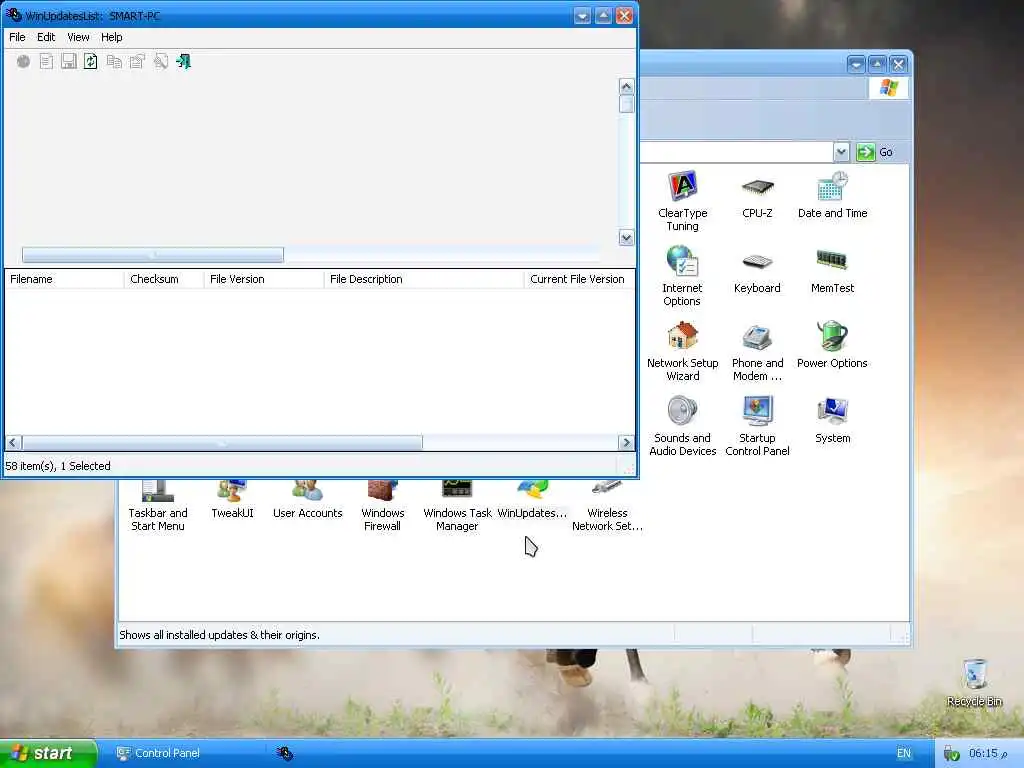
Task: Select the Sounds and Audio Devices icon
Action: (x=682, y=426)
